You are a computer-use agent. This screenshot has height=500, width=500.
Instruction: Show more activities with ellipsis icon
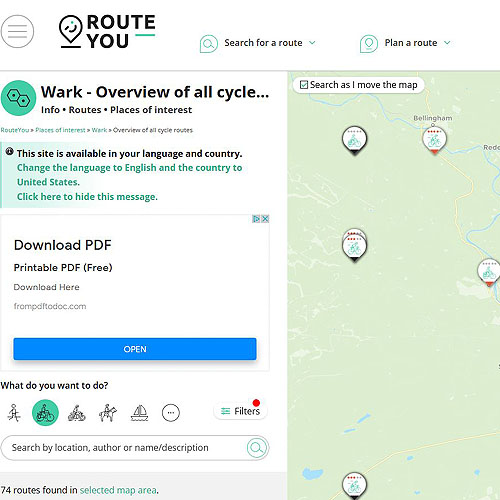(x=171, y=413)
